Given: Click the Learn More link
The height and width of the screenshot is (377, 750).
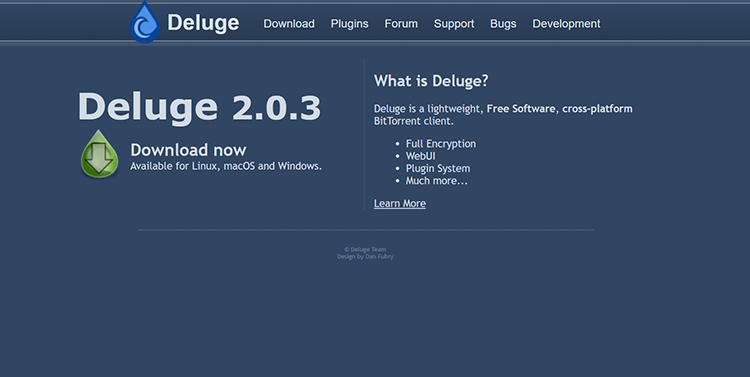Looking at the screenshot, I should tap(400, 203).
